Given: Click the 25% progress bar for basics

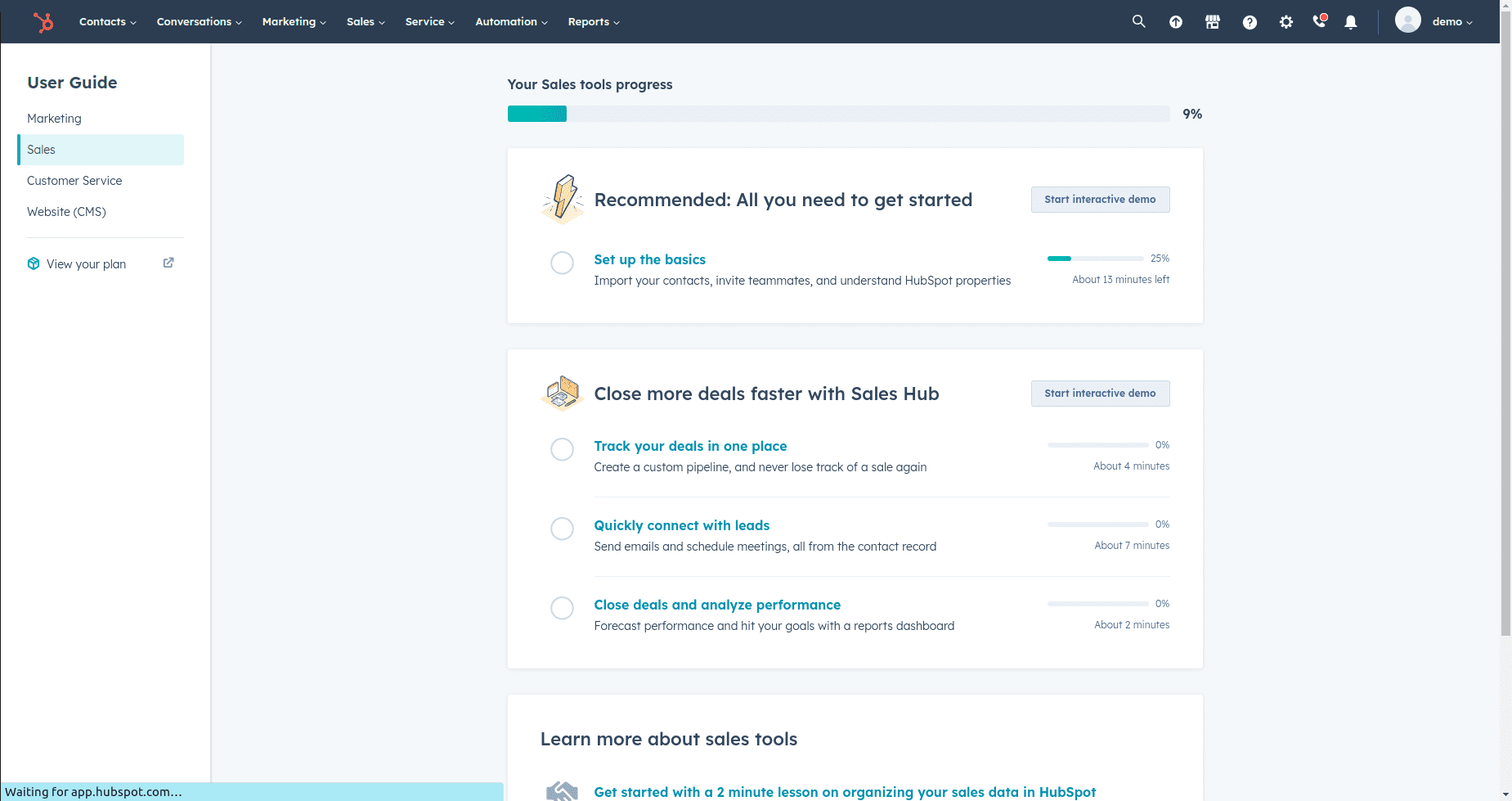Looking at the screenshot, I should (1096, 259).
